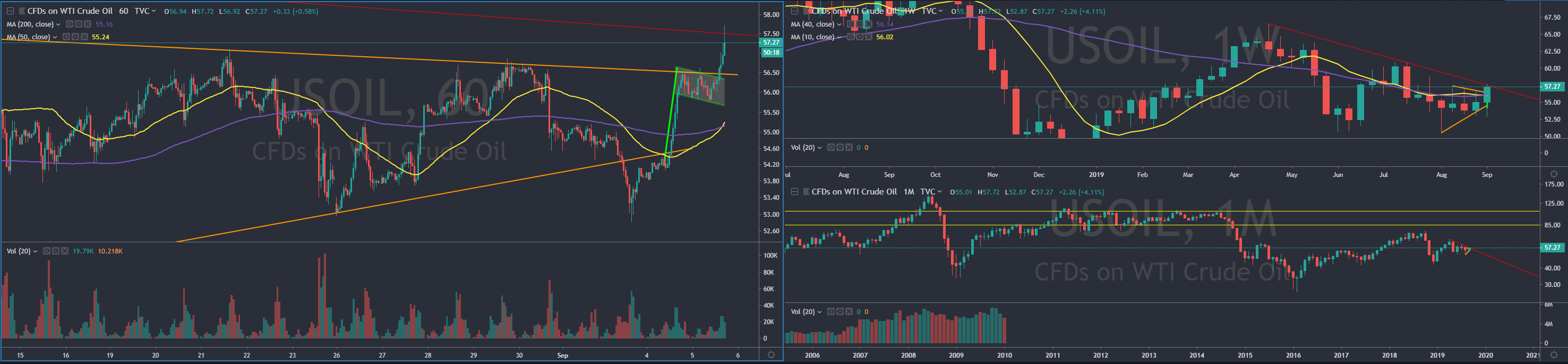
Task: Open settings for MA (10, close)
Action: pyautogui.click(x=860, y=37)
